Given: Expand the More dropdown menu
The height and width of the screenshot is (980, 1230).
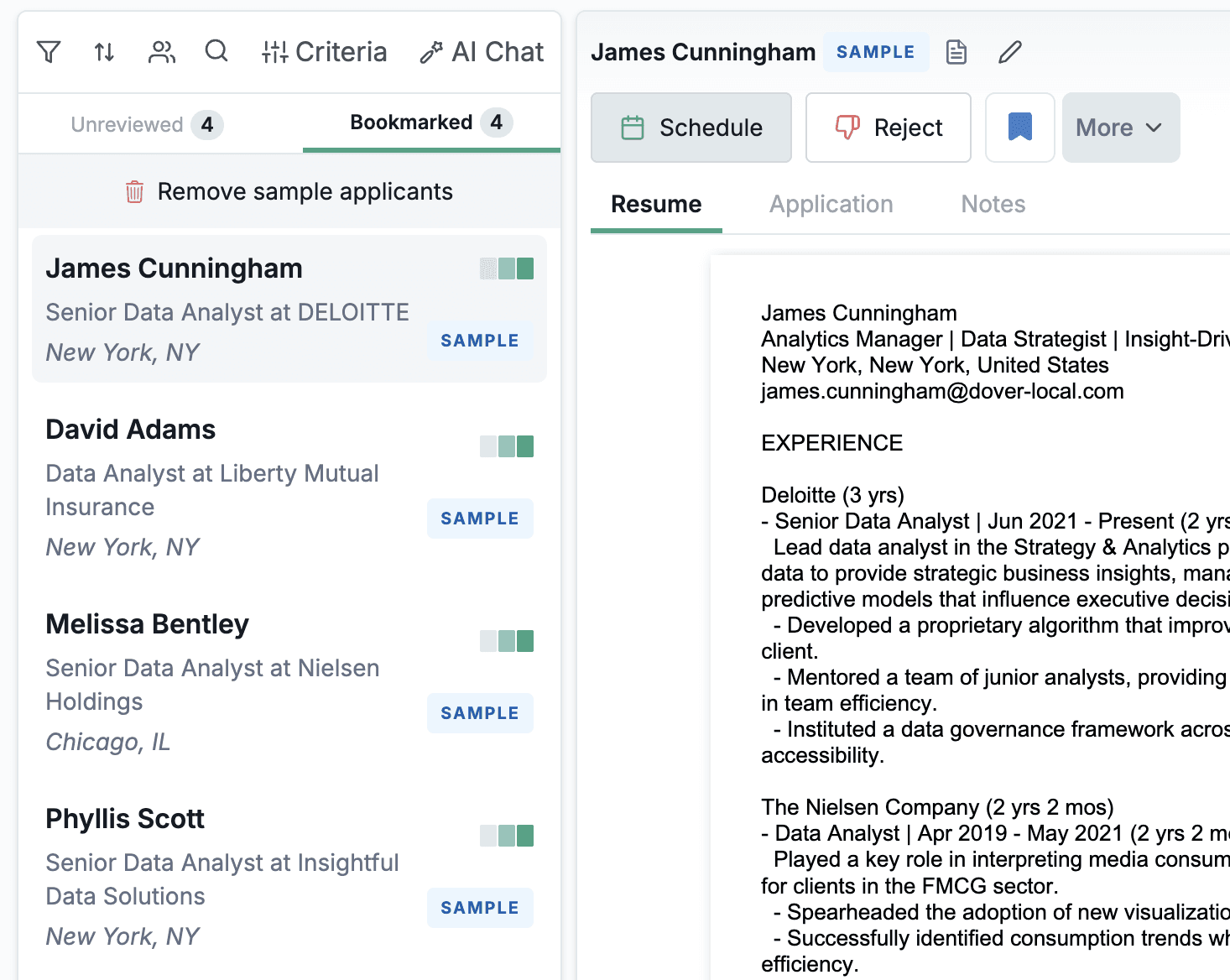Looking at the screenshot, I should tap(1120, 128).
